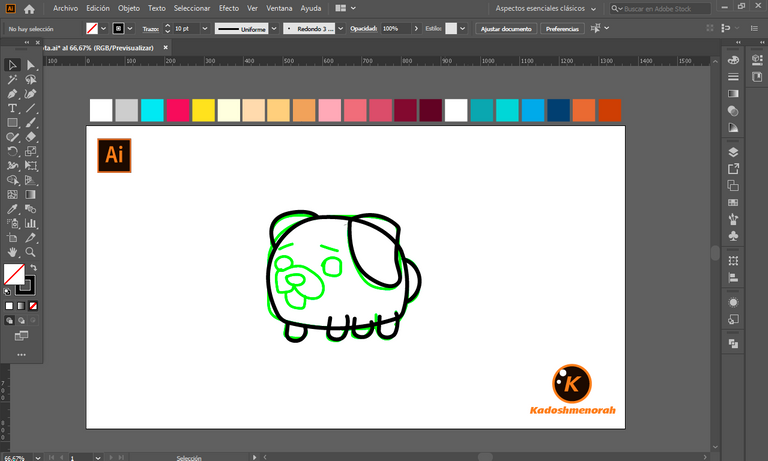Image resolution: width=768 pixels, height=461 pixels.
Task: Go to Illustrator Home screen icon
Action: pos(29,9)
